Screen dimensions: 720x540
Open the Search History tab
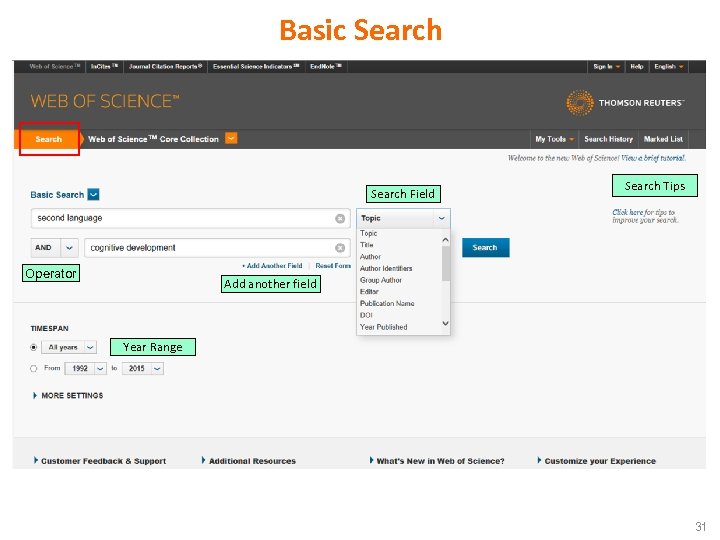tap(608, 139)
